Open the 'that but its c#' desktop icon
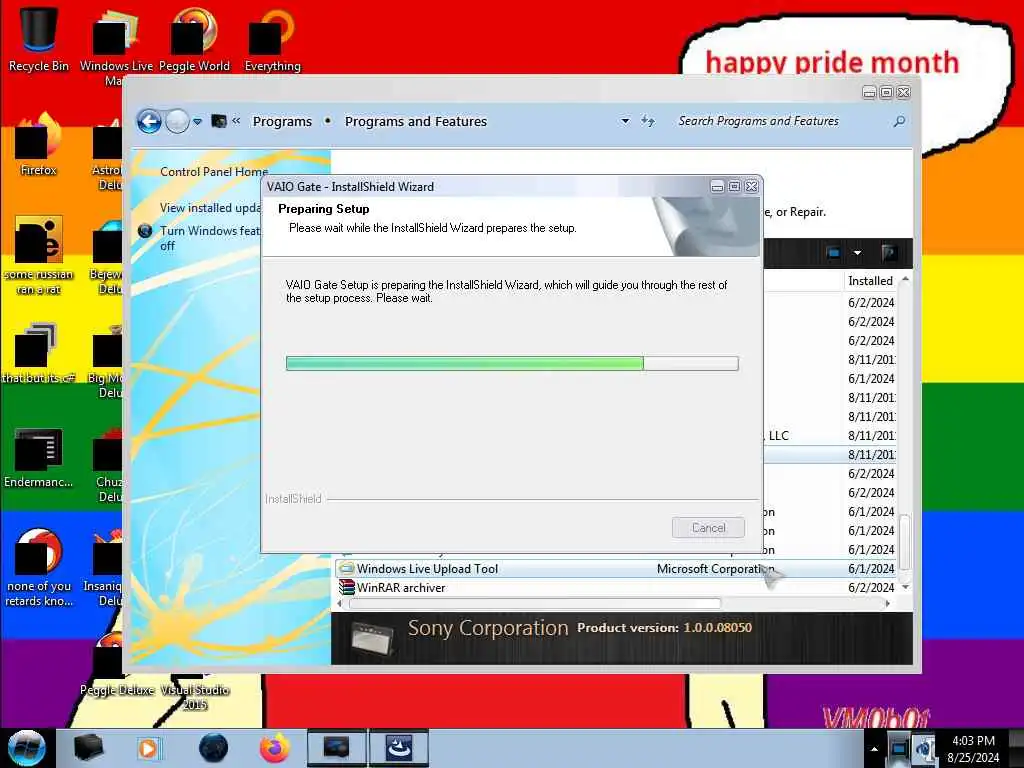Image resolution: width=1024 pixels, height=768 pixels. (39, 353)
